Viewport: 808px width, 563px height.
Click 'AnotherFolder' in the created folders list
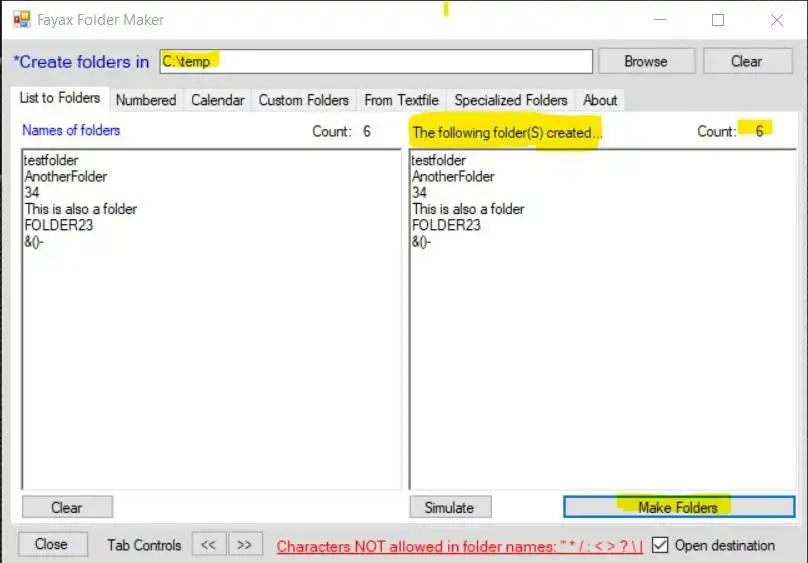pyautogui.click(x=453, y=177)
